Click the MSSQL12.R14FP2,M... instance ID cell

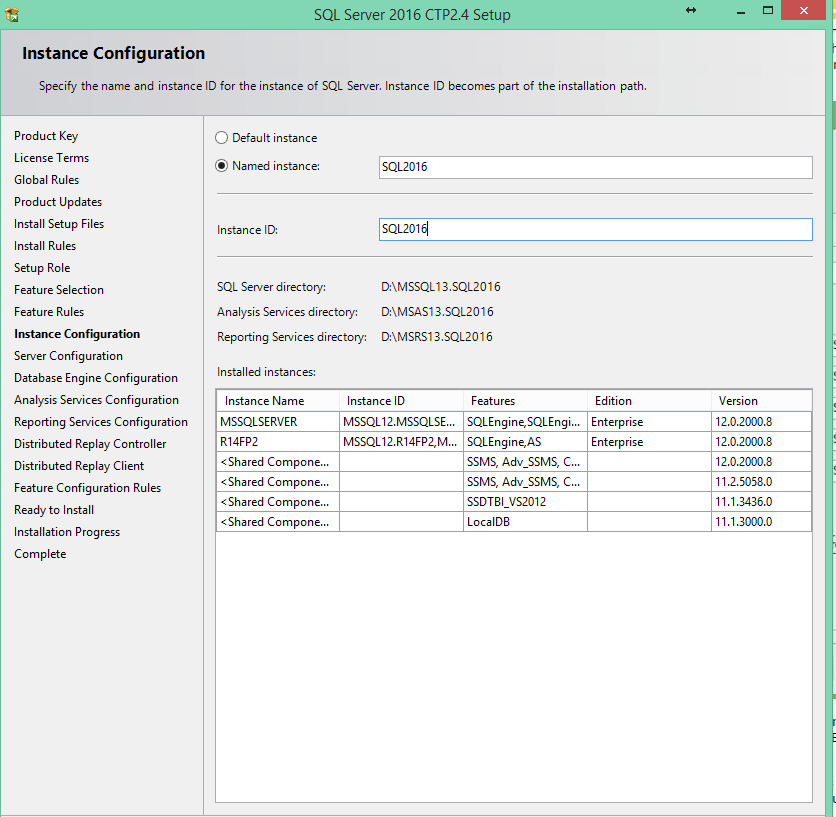(401, 442)
